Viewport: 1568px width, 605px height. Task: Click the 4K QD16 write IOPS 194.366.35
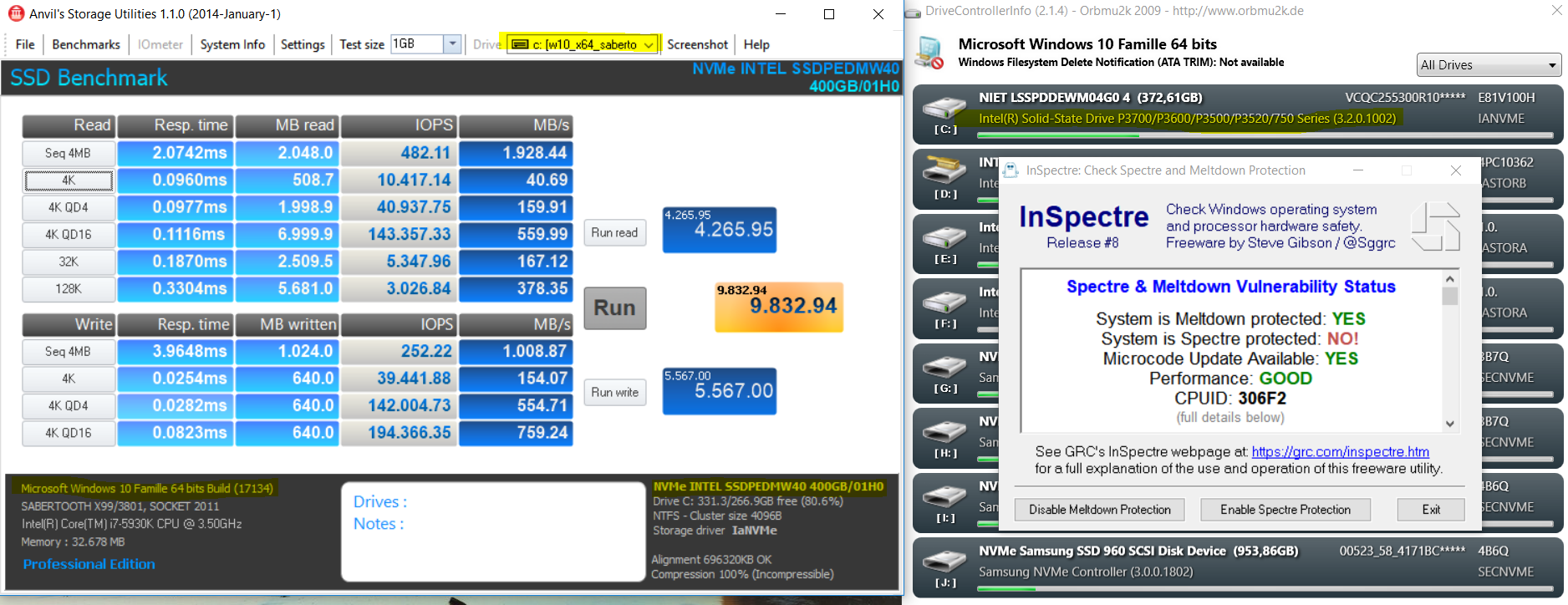[x=400, y=433]
